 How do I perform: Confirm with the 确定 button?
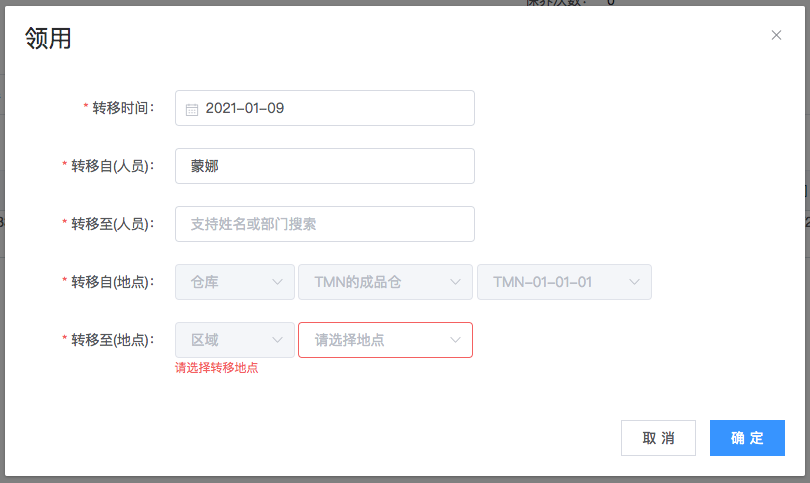point(747,438)
